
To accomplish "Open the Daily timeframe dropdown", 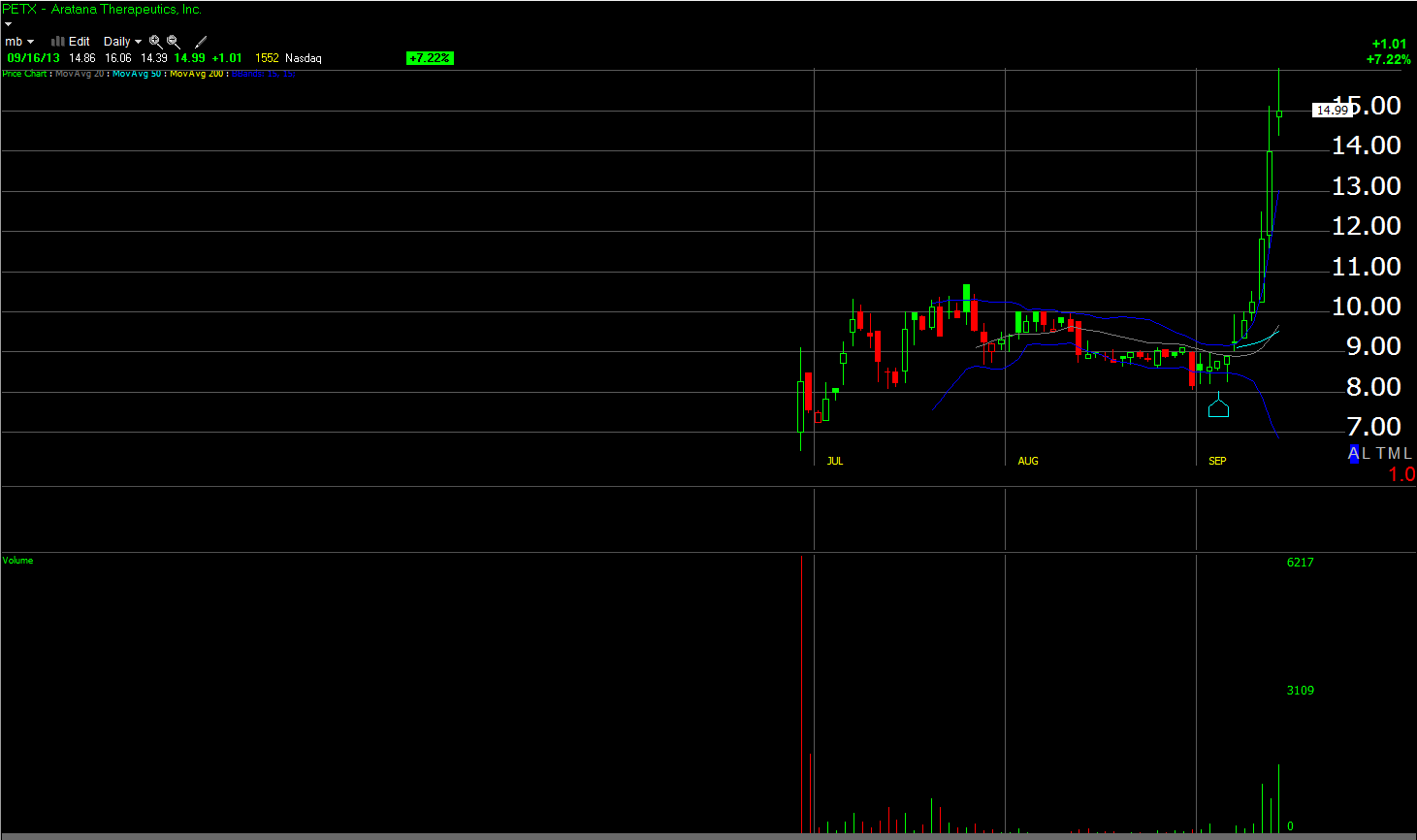I will (122, 42).
